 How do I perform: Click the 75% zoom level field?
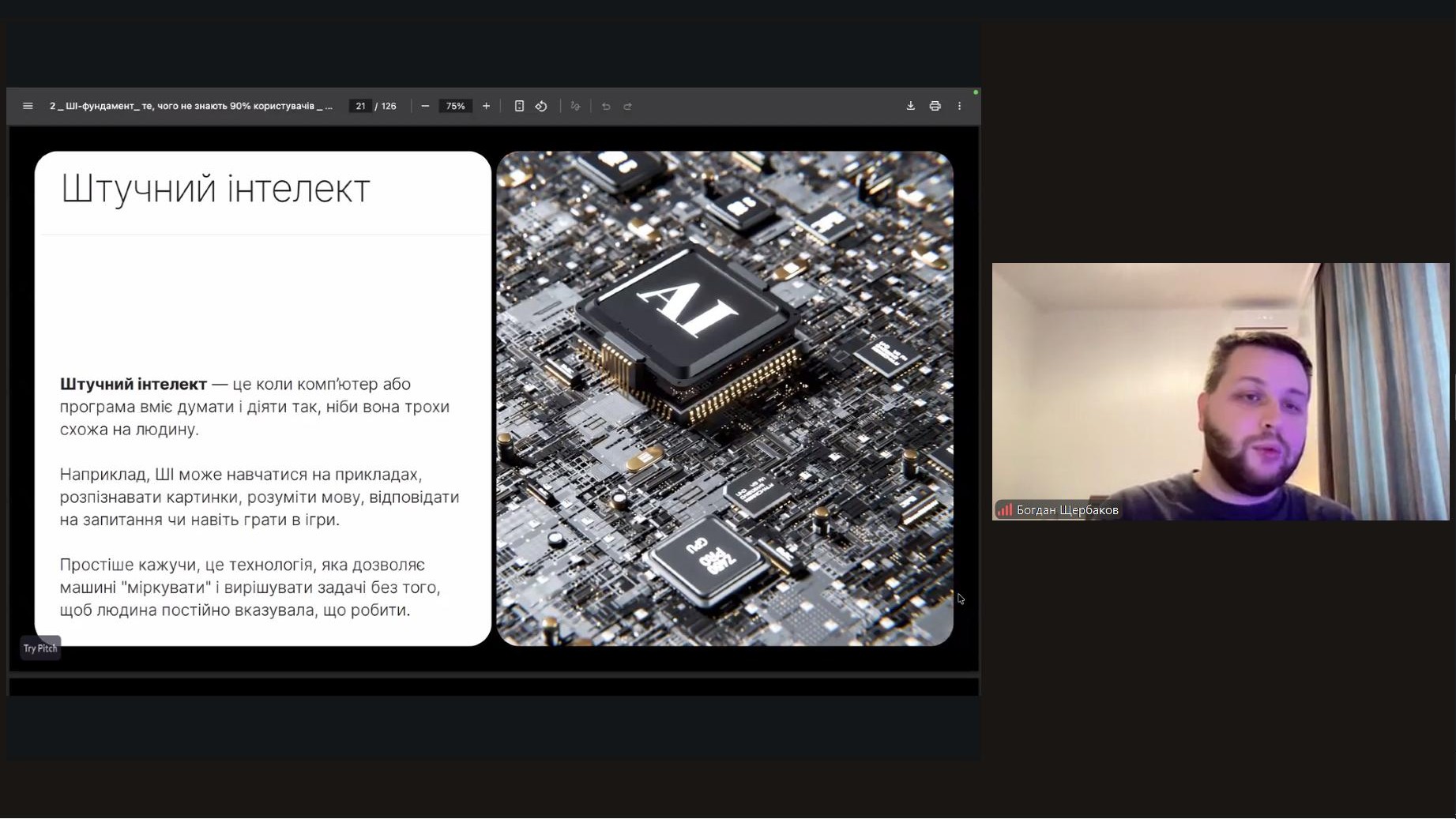(x=455, y=106)
